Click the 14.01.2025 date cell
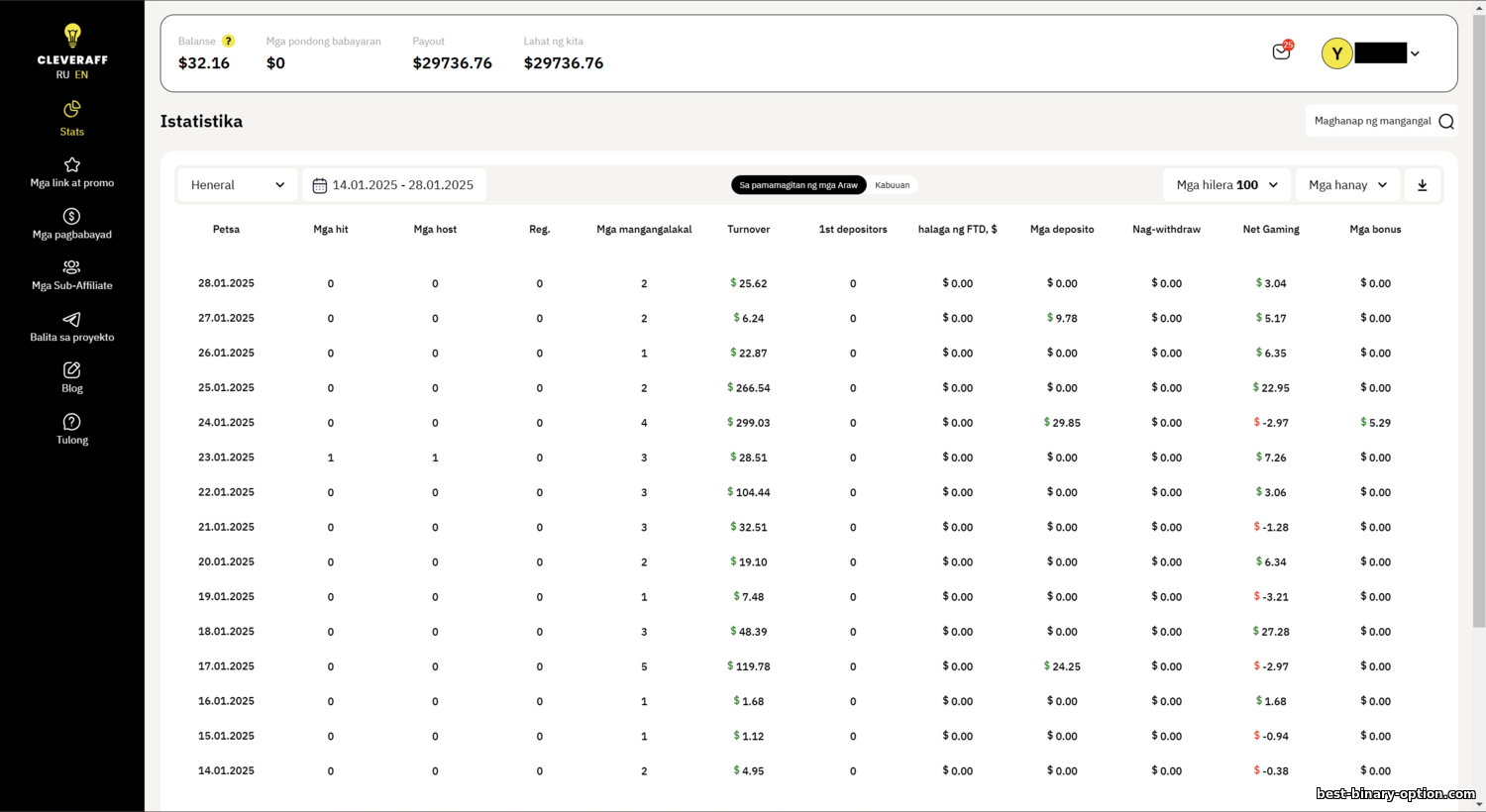The width and height of the screenshot is (1486, 812). (226, 770)
